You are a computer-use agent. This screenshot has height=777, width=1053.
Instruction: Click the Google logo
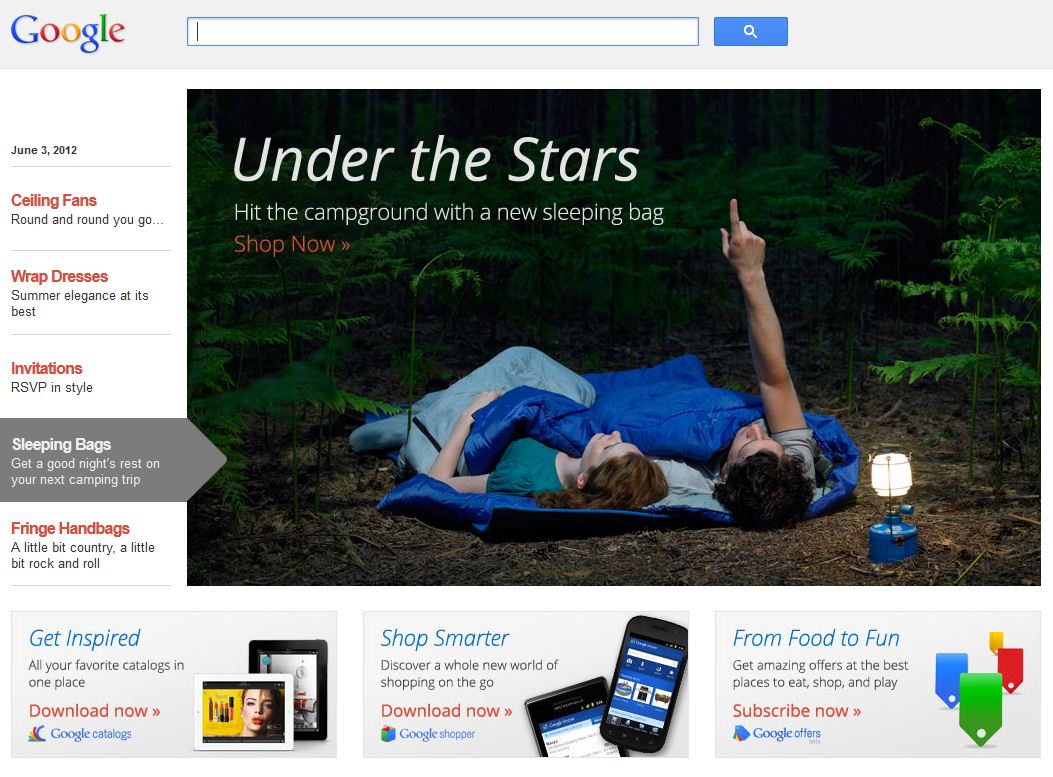click(68, 32)
